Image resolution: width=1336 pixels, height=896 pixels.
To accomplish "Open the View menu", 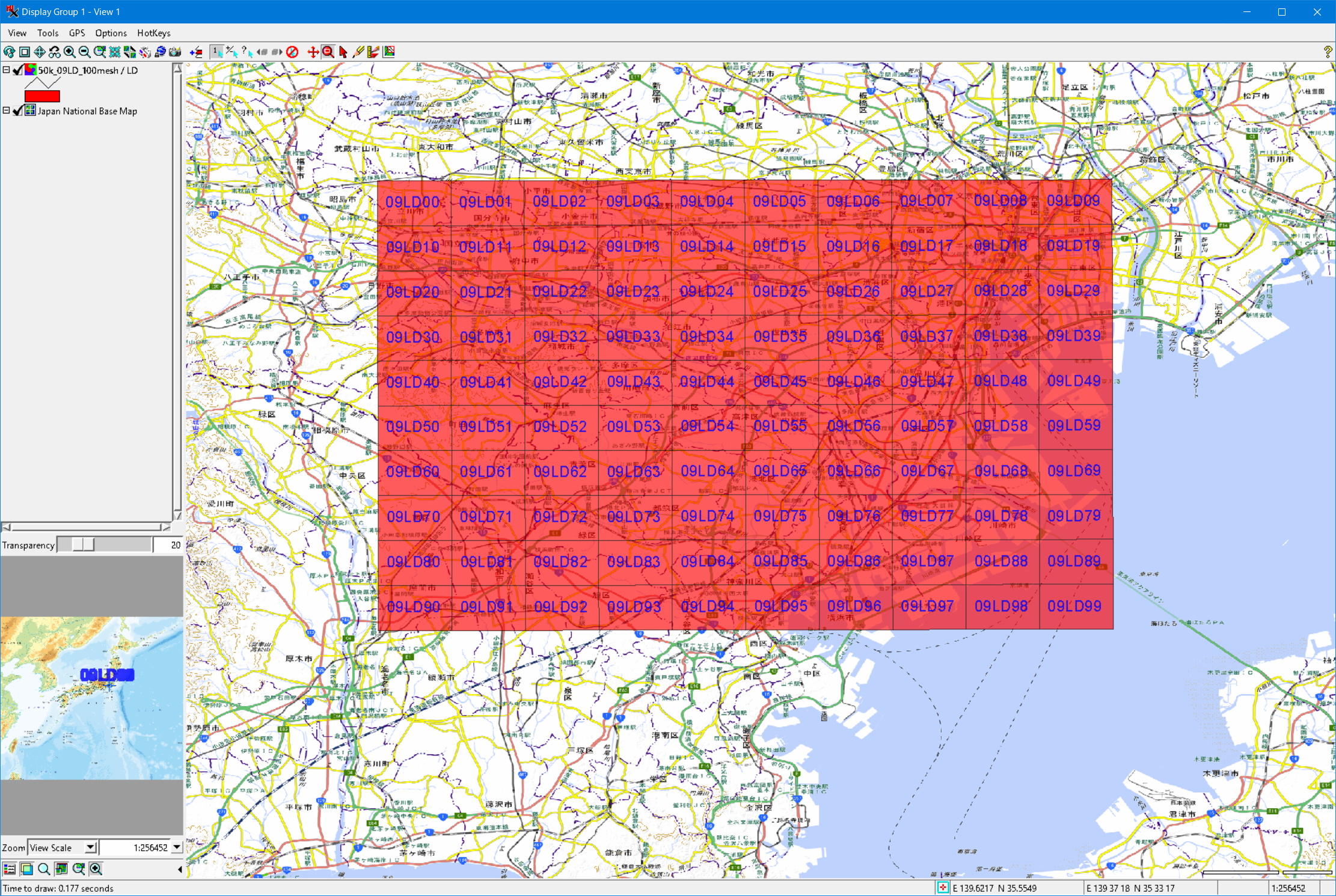I will click(17, 33).
